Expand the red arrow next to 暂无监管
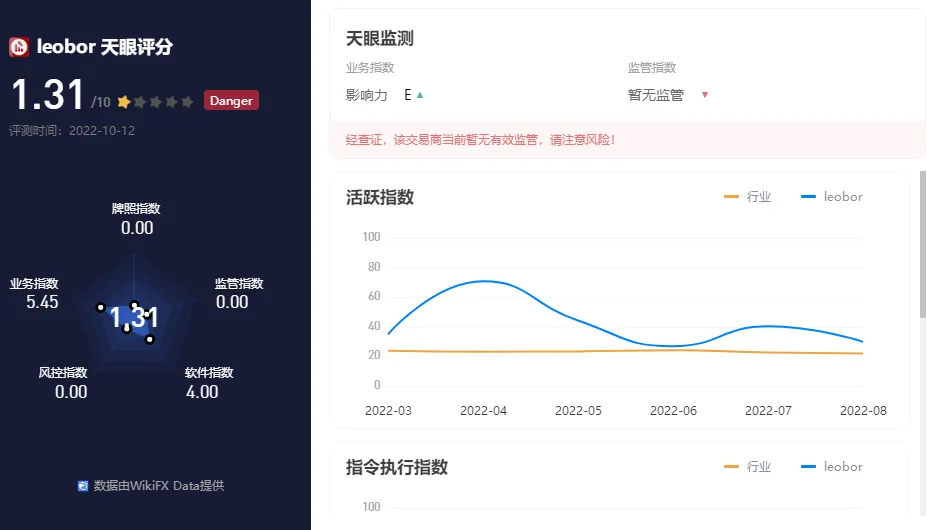 (705, 95)
